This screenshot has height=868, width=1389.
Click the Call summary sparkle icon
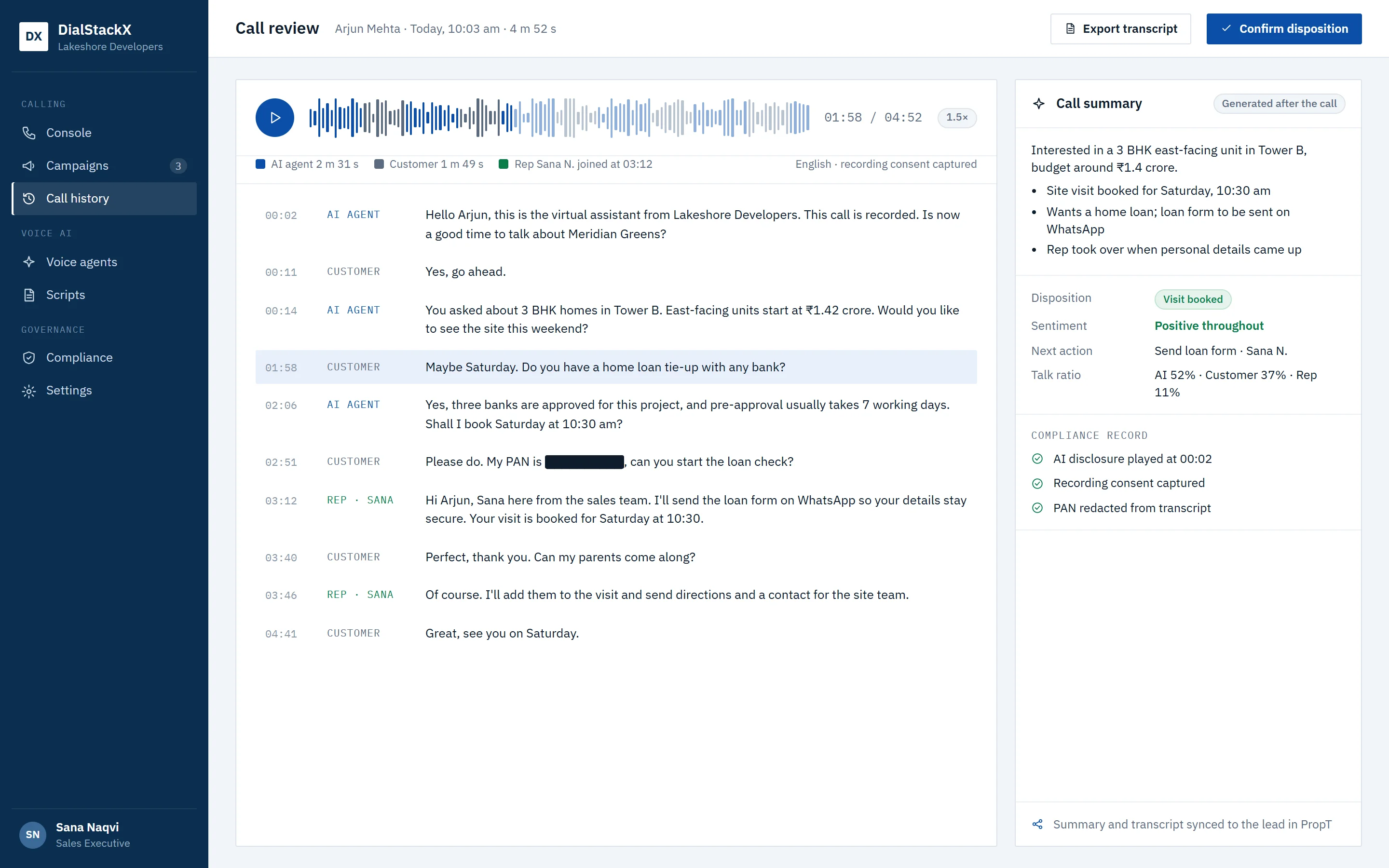tap(1039, 103)
